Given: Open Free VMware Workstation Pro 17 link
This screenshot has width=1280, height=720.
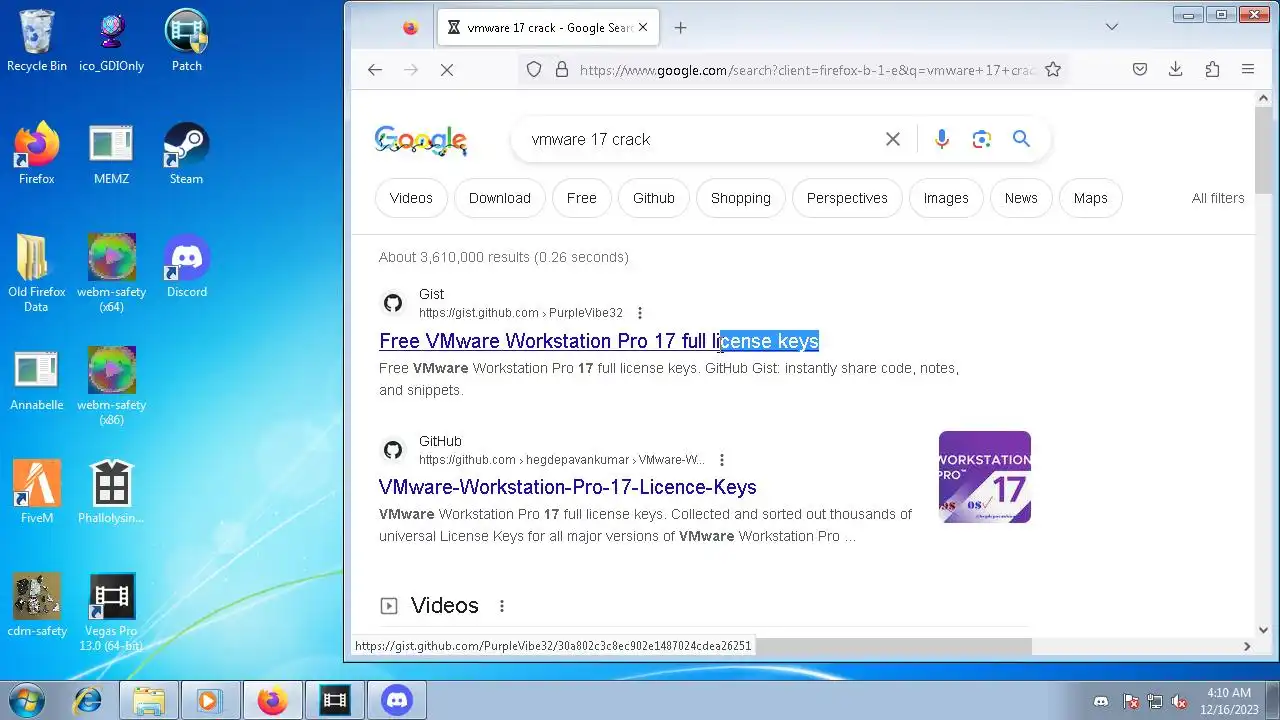Looking at the screenshot, I should tap(599, 341).
